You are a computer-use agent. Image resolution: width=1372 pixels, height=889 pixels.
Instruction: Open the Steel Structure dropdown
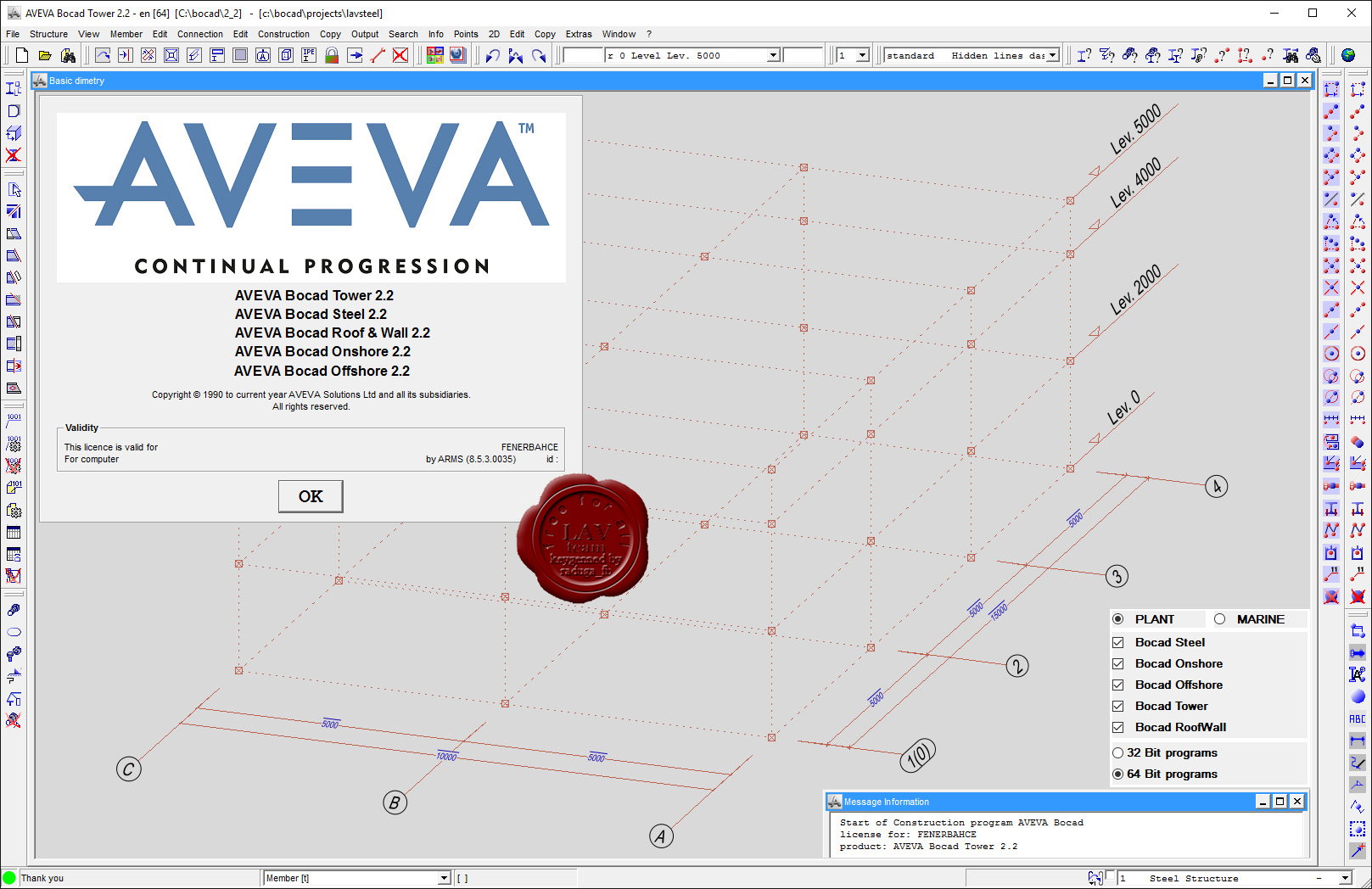pos(1345,878)
